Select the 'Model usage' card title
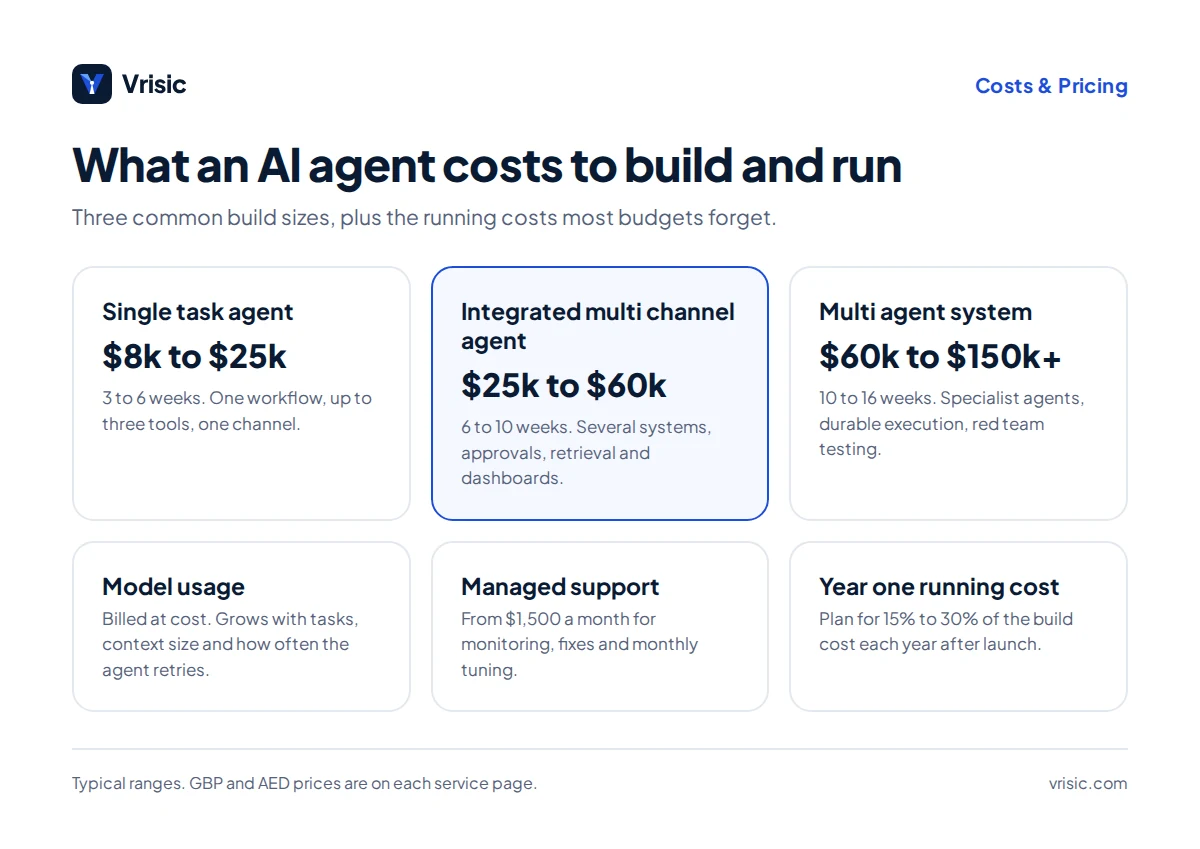The image size is (1200, 849). pyautogui.click(x=173, y=587)
